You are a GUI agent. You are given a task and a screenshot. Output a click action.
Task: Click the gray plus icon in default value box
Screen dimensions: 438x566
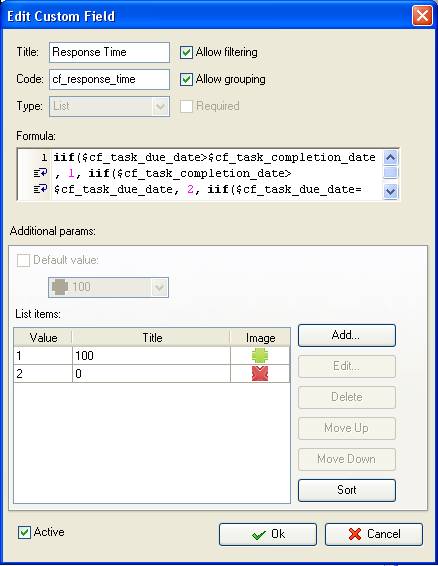tap(60, 287)
